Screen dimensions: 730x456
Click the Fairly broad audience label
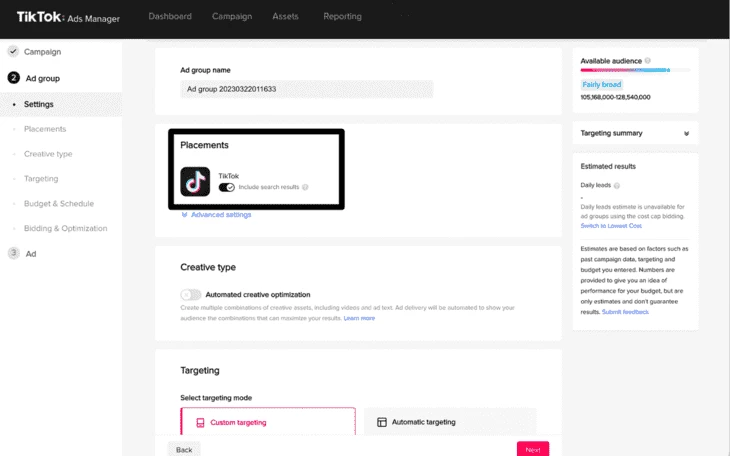pyautogui.click(x=602, y=84)
